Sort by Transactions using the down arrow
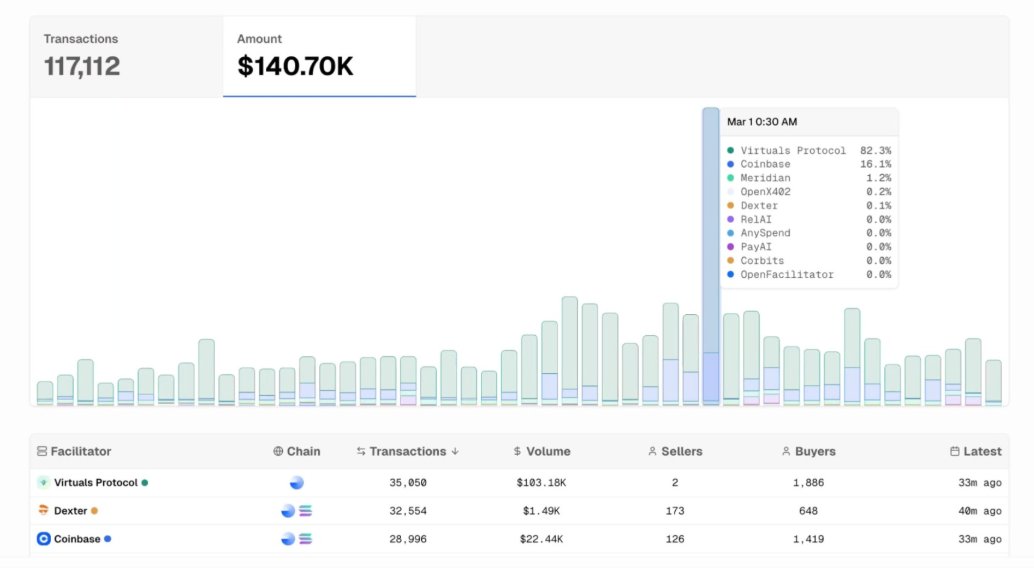Image resolution: width=1034 pixels, height=568 pixels. tap(456, 451)
